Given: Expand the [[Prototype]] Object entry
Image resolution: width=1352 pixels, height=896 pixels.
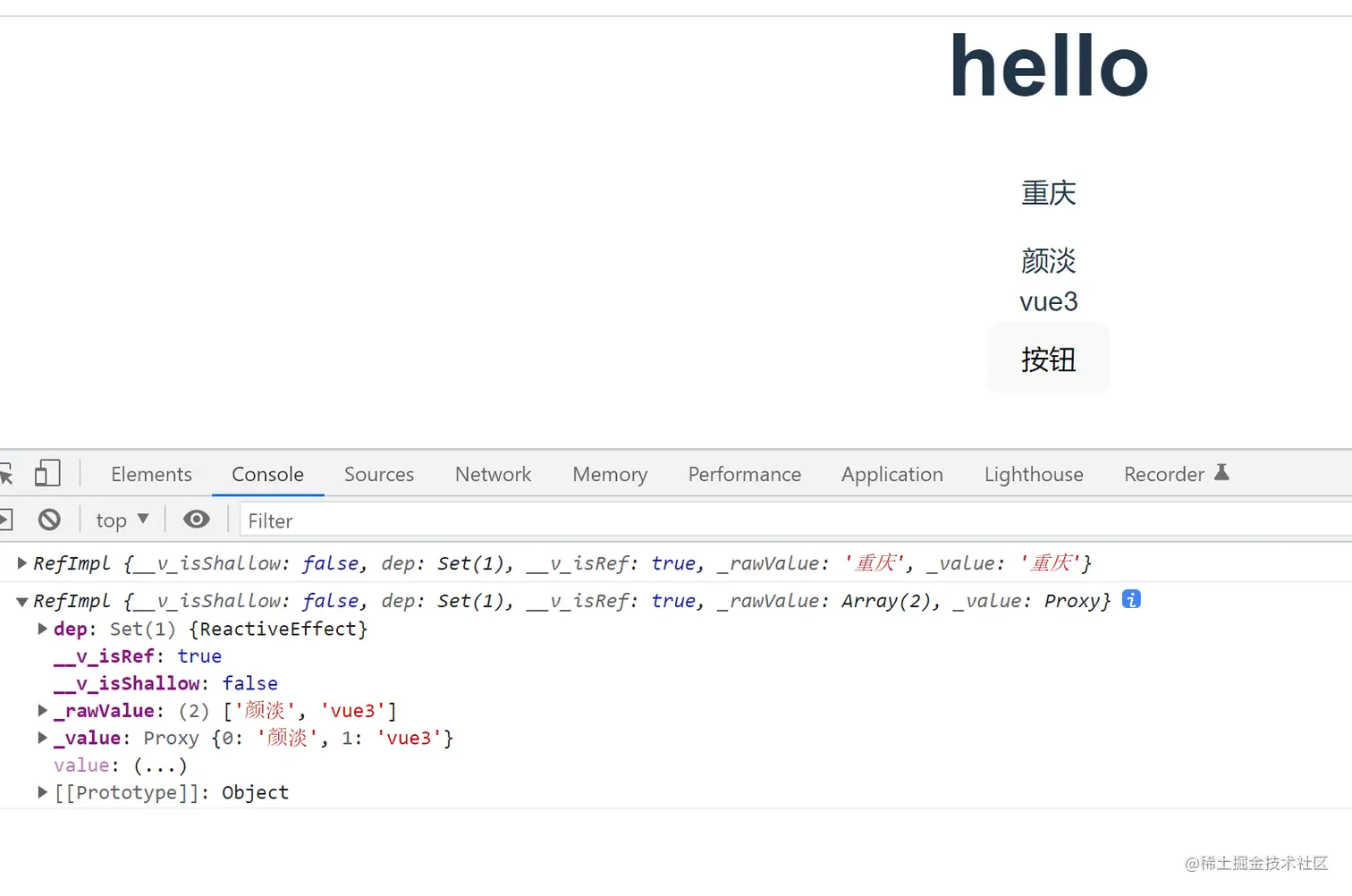Looking at the screenshot, I should (x=42, y=792).
